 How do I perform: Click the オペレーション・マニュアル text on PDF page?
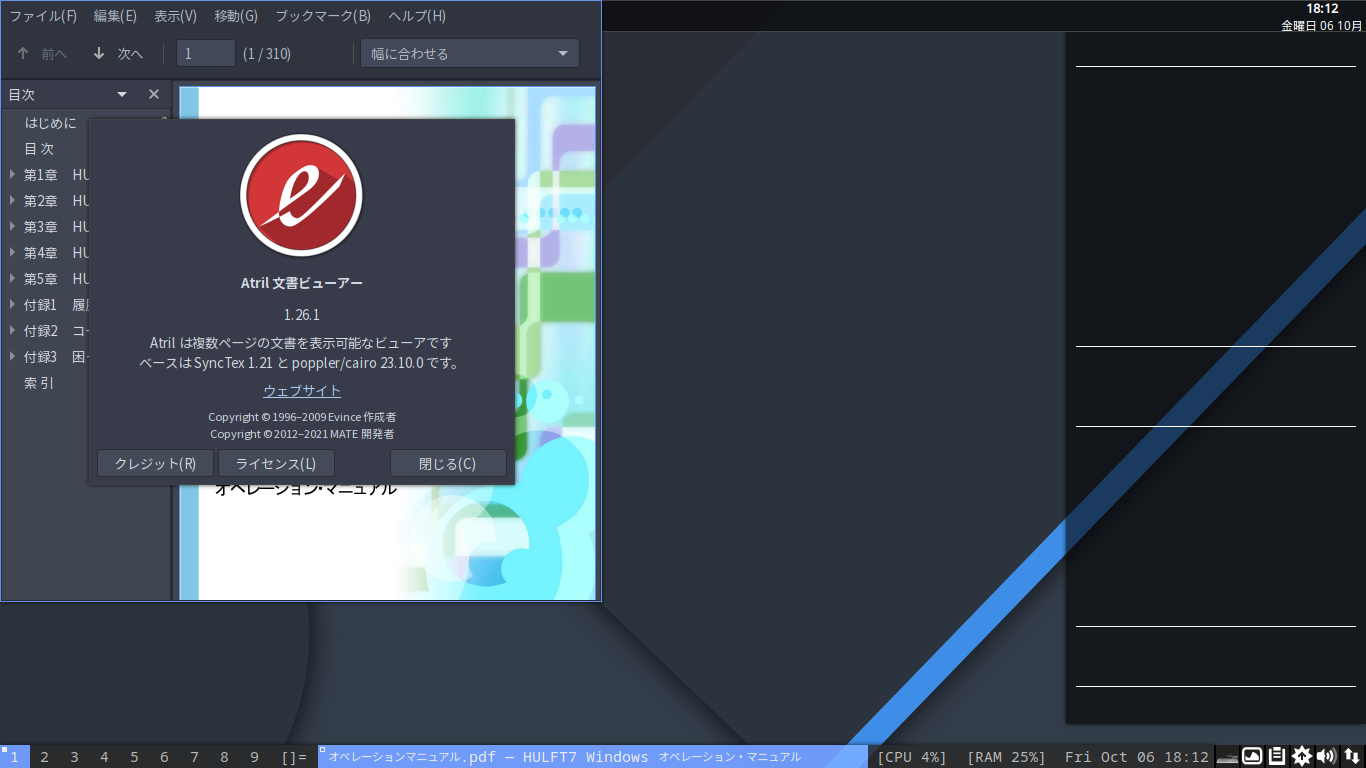(306, 489)
